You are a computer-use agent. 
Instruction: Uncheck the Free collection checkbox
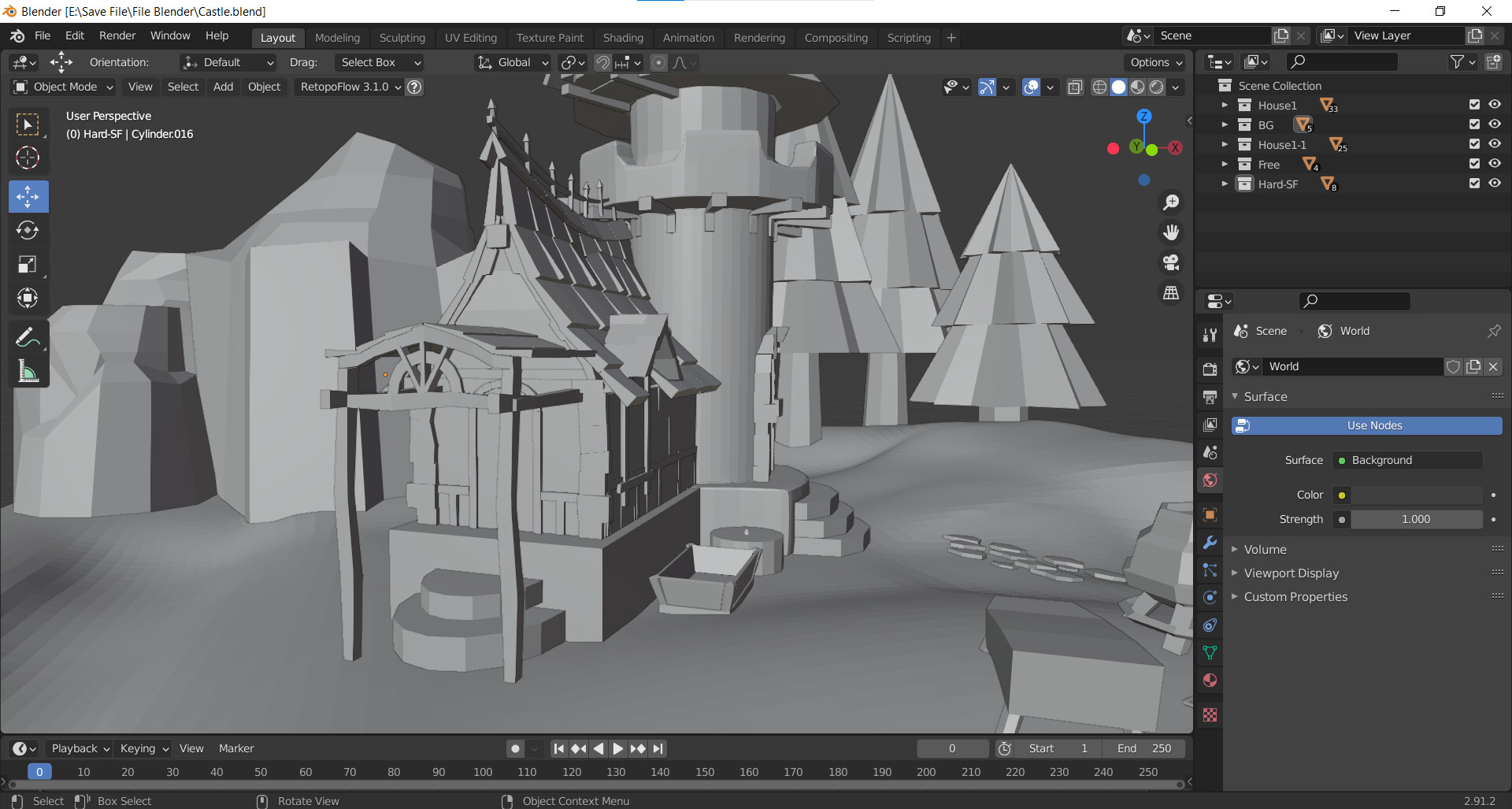pos(1474,163)
